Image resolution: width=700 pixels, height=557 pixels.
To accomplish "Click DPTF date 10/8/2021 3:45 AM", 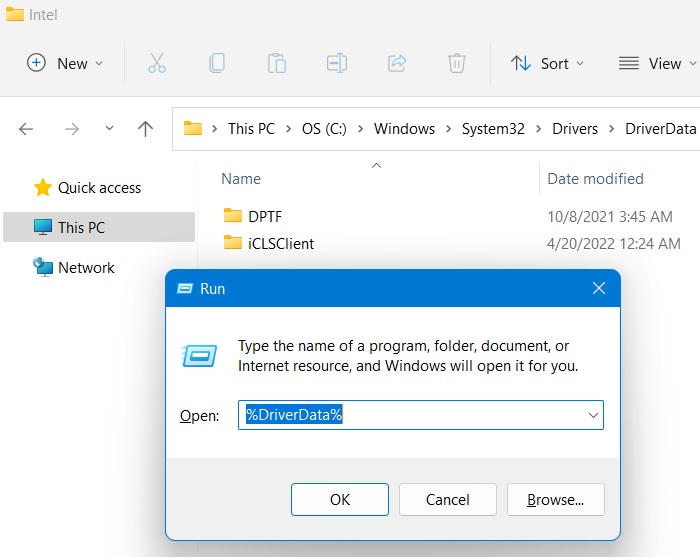I will tap(610, 216).
